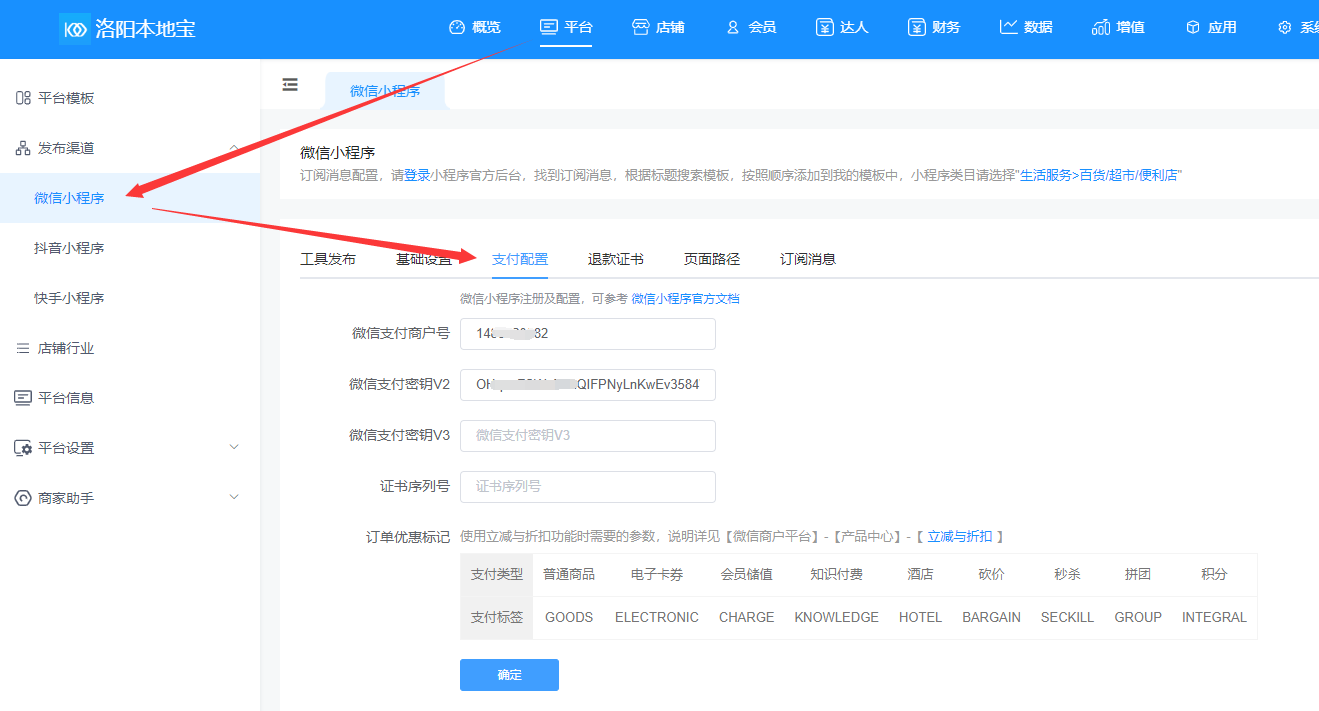The image size is (1319, 711).
Task: Open 财务 in the top navigation
Action: (x=946, y=27)
